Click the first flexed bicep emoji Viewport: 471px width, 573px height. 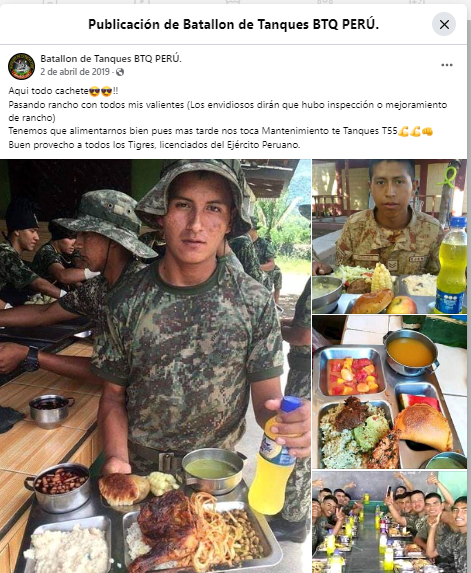tap(403, 131)
